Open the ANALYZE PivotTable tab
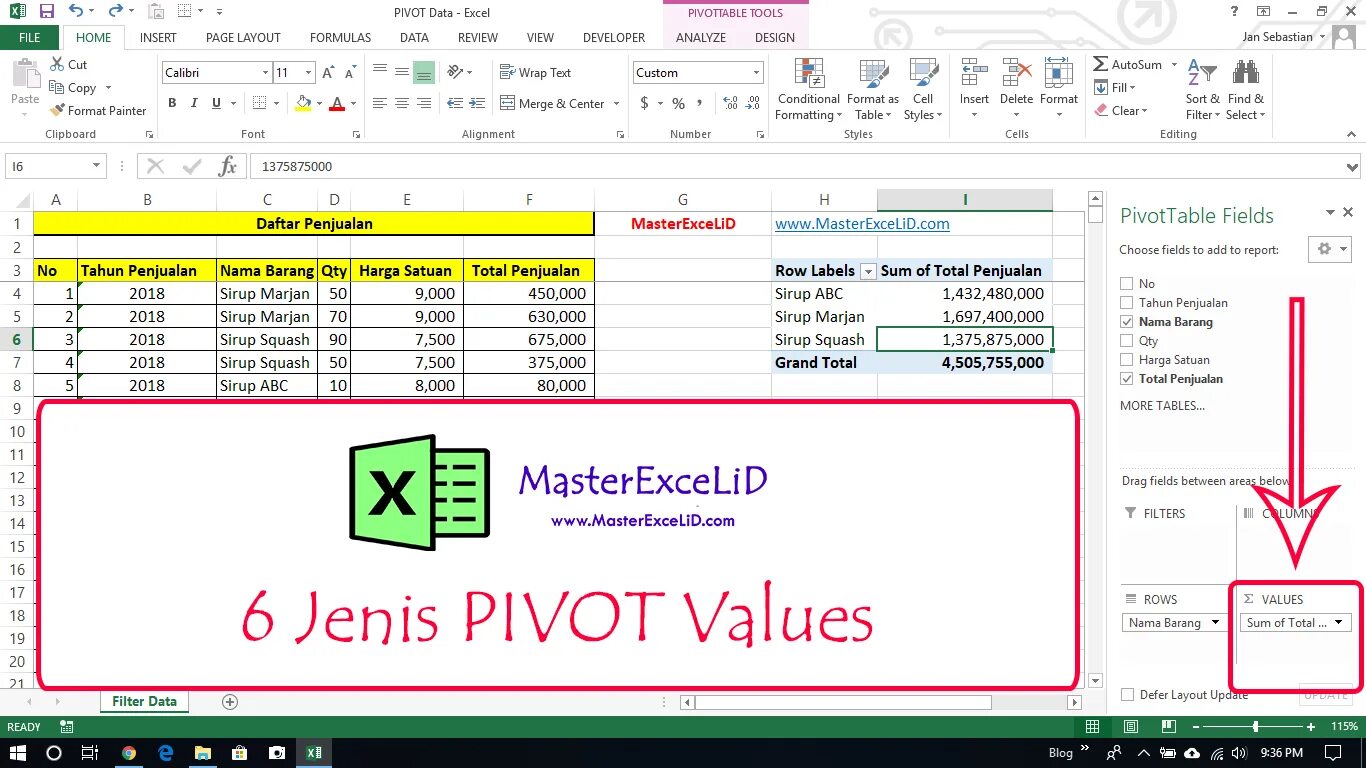Viewport: 1366px width, 768px height. (701, 38)
